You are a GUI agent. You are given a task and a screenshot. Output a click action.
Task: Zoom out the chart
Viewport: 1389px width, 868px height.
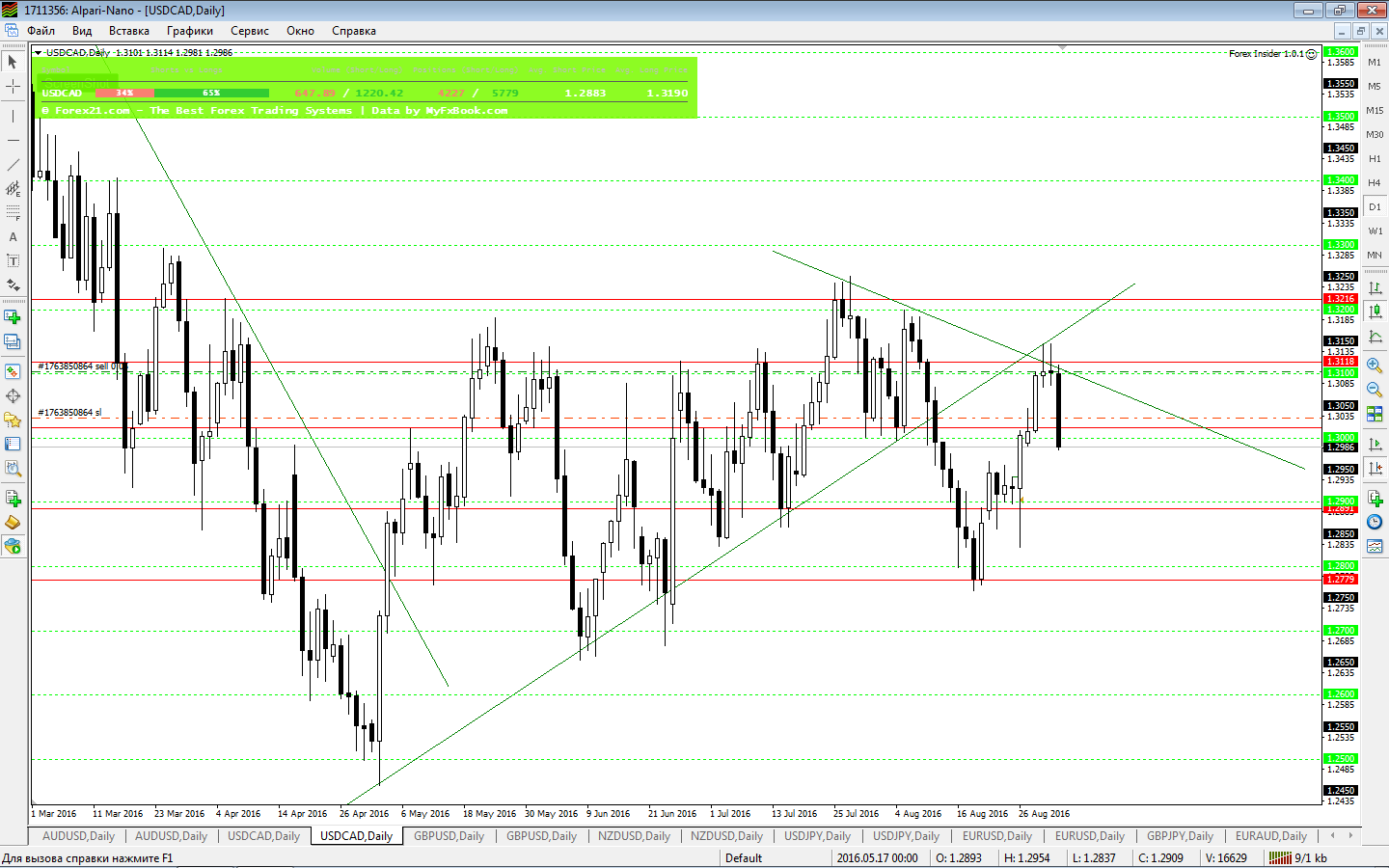[x=1375, y=390]
